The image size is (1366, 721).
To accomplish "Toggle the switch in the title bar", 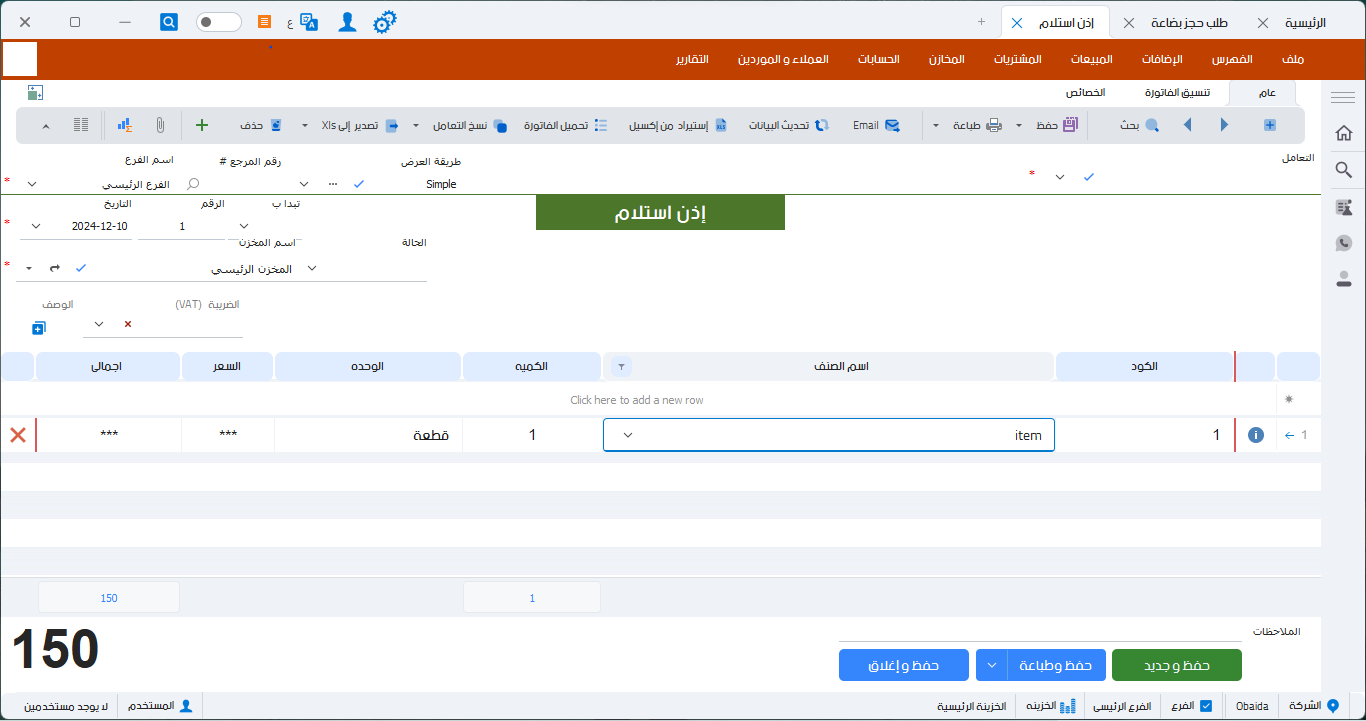I will tap(218, 22).
